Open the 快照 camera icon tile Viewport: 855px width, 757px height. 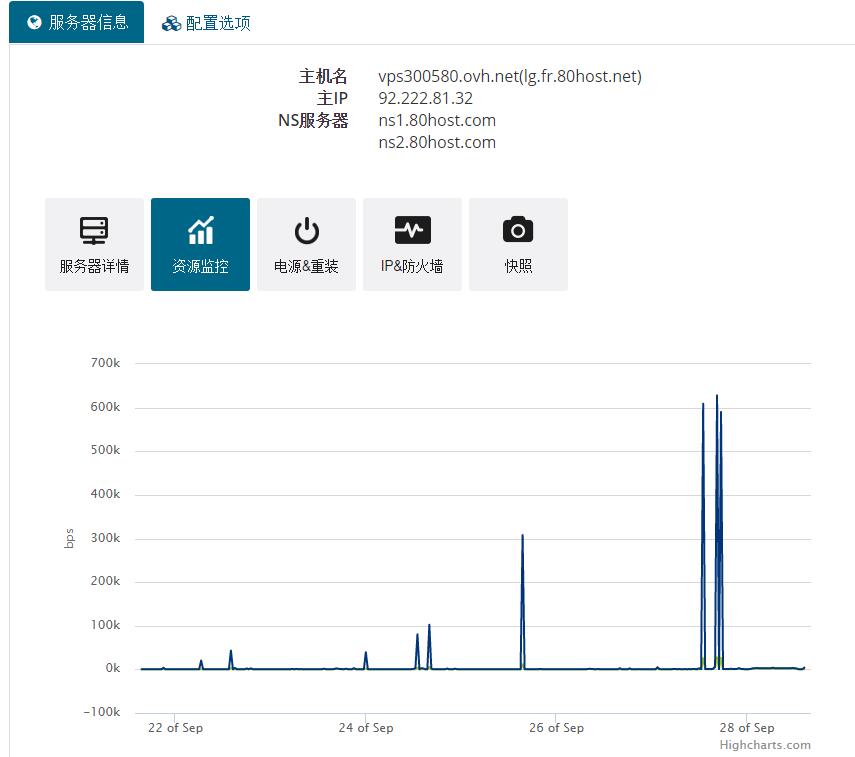[x=518, y=244]
